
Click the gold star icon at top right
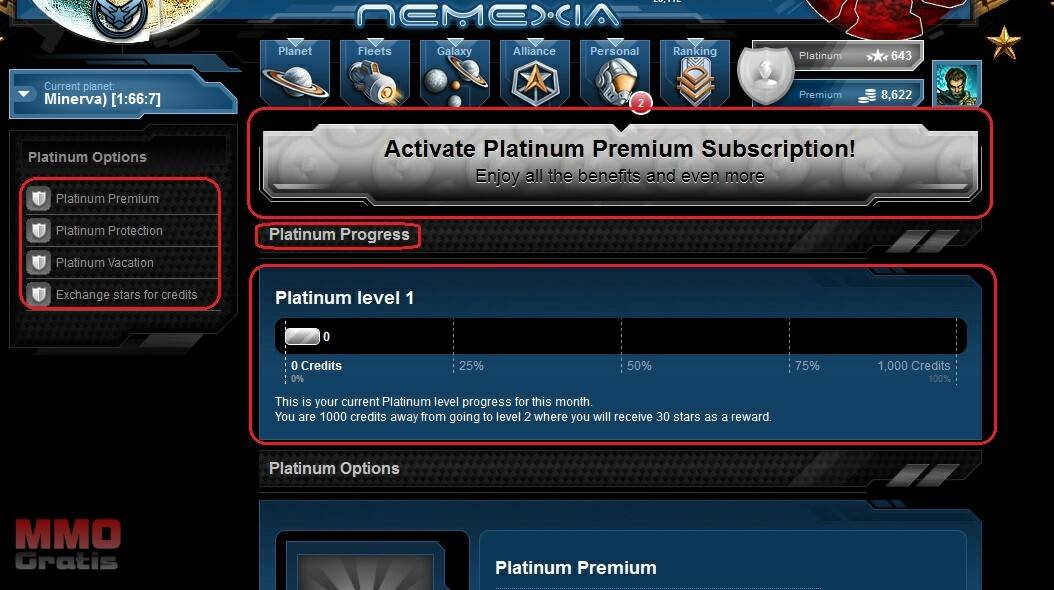1004,42
